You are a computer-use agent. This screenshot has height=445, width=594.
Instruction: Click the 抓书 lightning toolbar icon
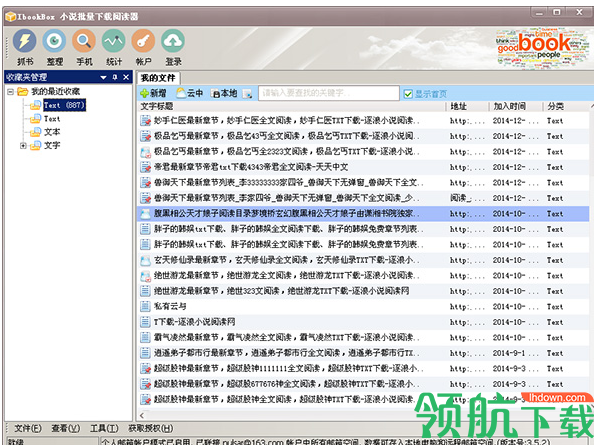pyautogui.click(x=25, y=41)
